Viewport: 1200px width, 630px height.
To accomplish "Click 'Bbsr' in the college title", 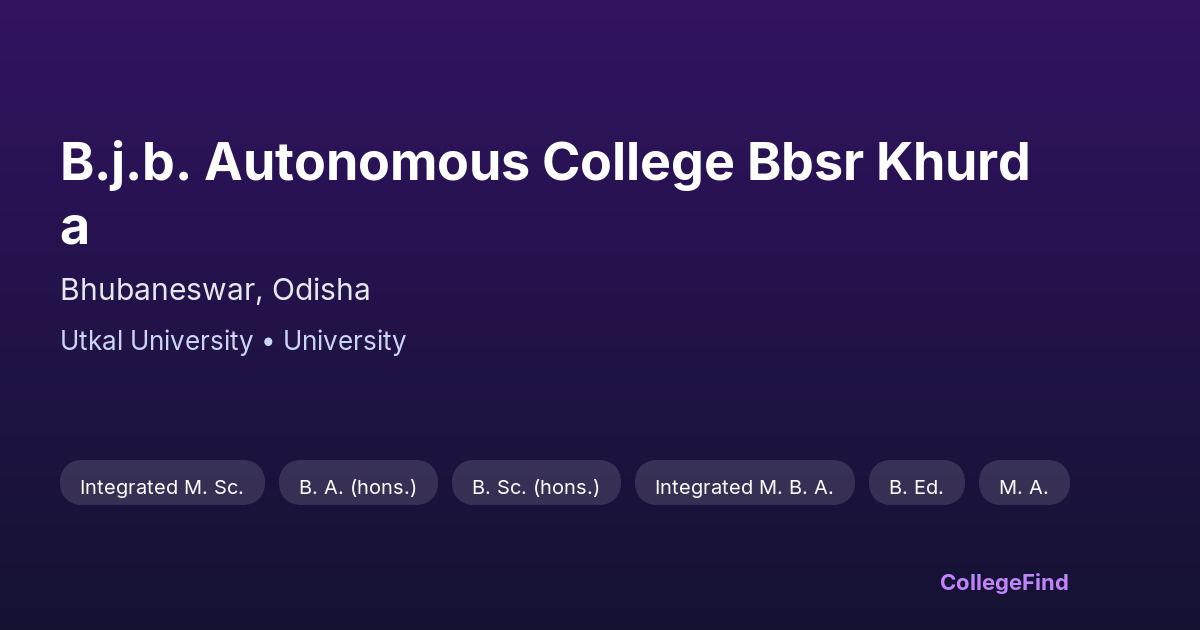I will pos(806,163).
